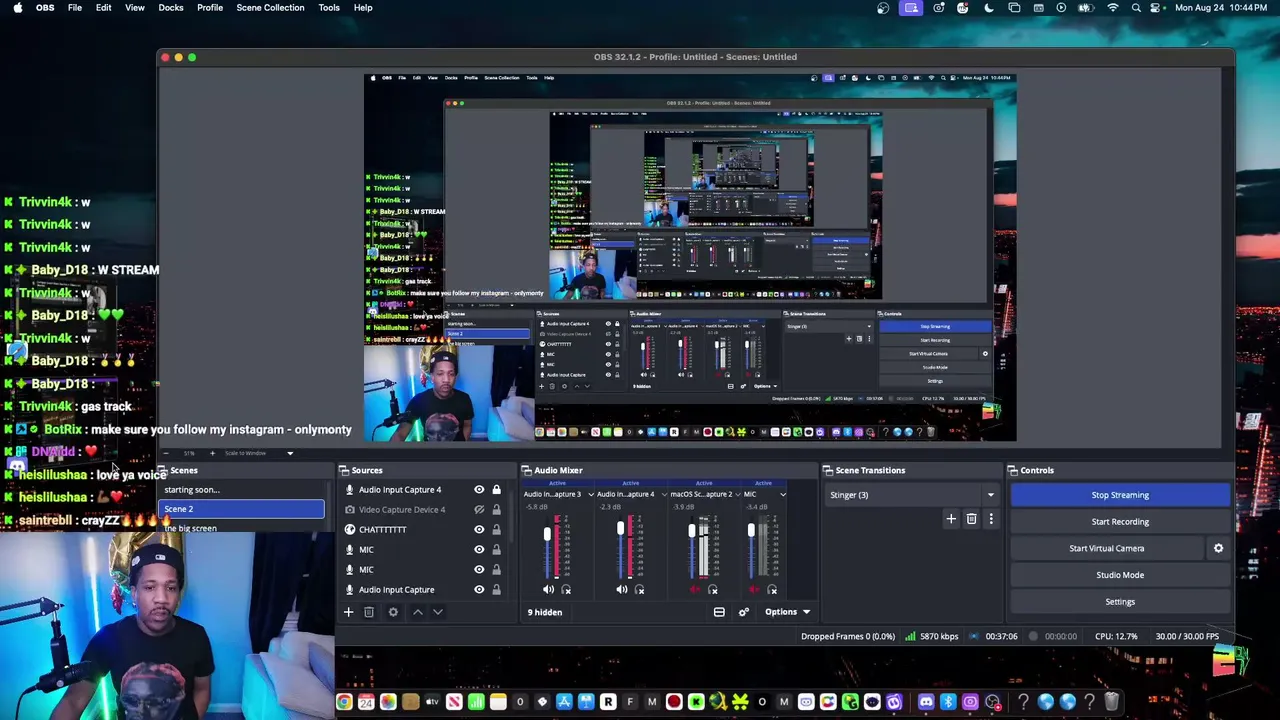Screen dimensions: 1280x720
Task: Click the OBS program preview canvas
Action: coord(690,258)
